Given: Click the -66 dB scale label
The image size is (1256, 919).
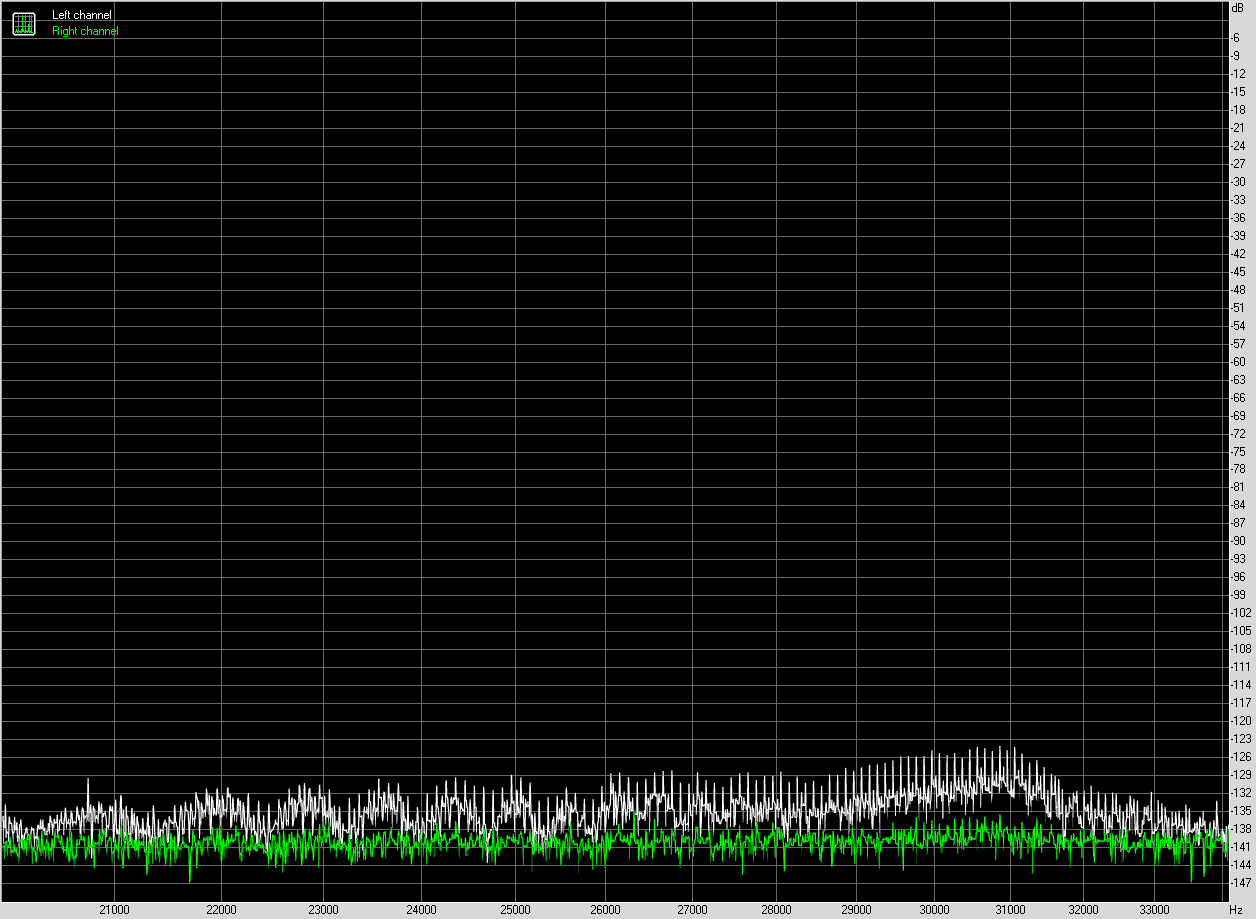Looking at the screenshot, I should point(1238,398).
